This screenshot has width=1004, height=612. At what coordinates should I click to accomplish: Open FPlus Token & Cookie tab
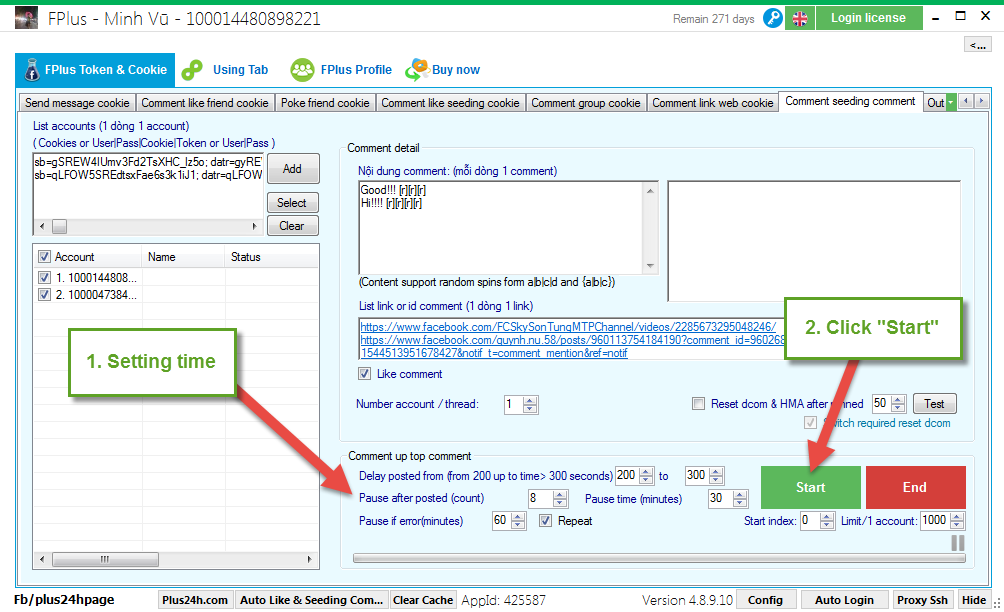click(x=95, y=70)
